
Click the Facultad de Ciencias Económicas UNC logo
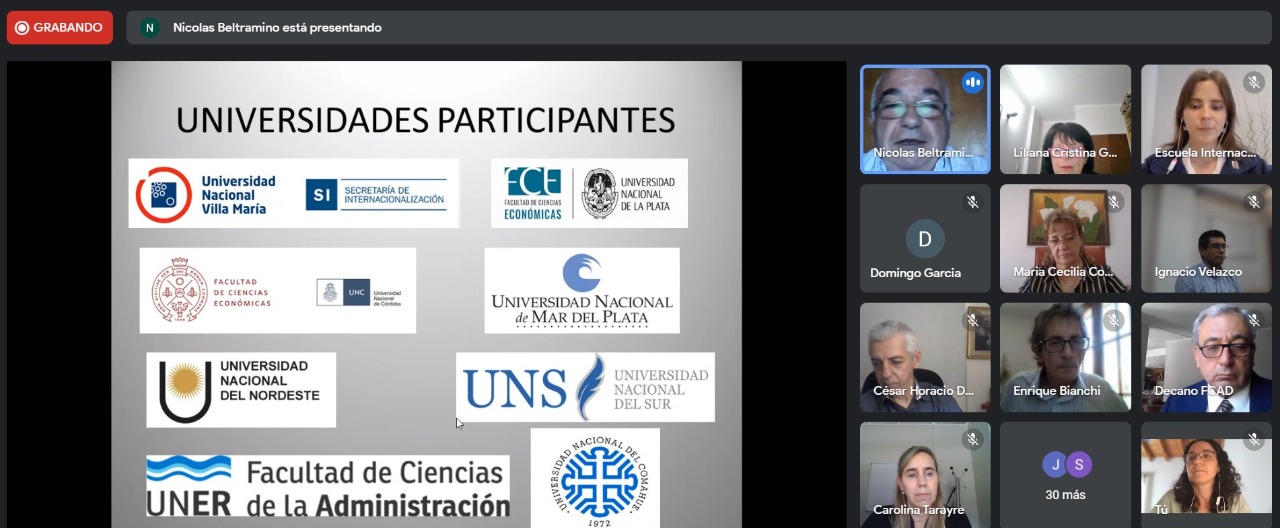pyautogui.click(x=277, y=290)
